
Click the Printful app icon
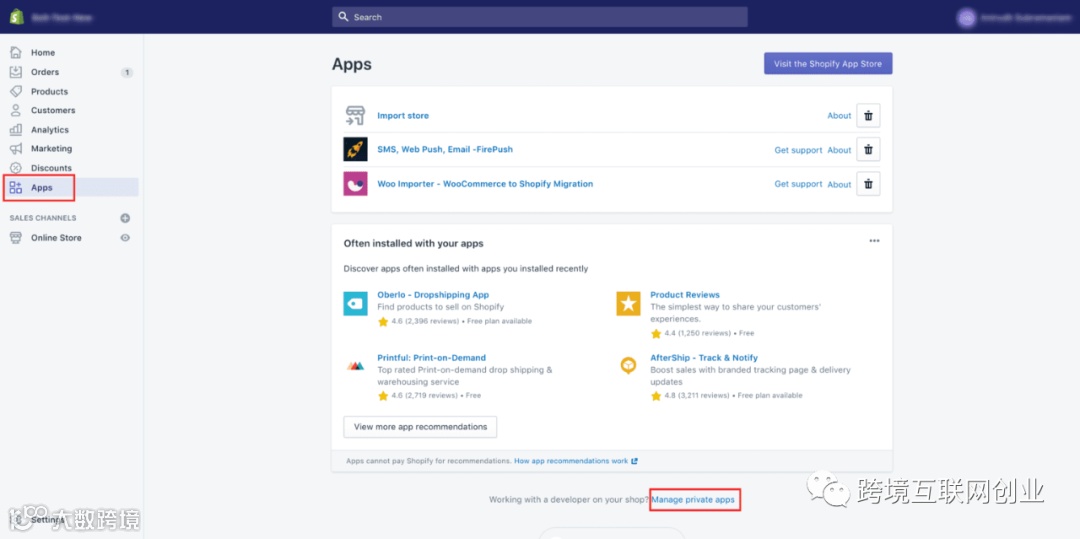pyautogui.click(x=355, y=366)
